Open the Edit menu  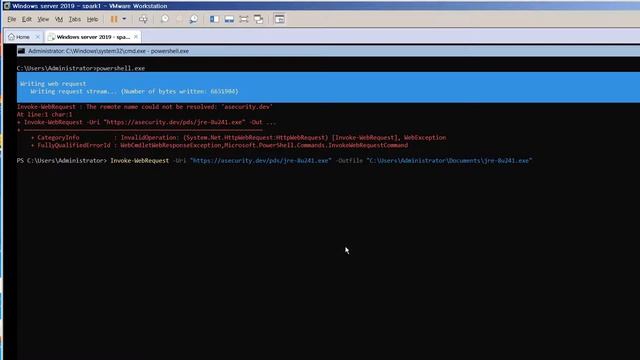27,19
